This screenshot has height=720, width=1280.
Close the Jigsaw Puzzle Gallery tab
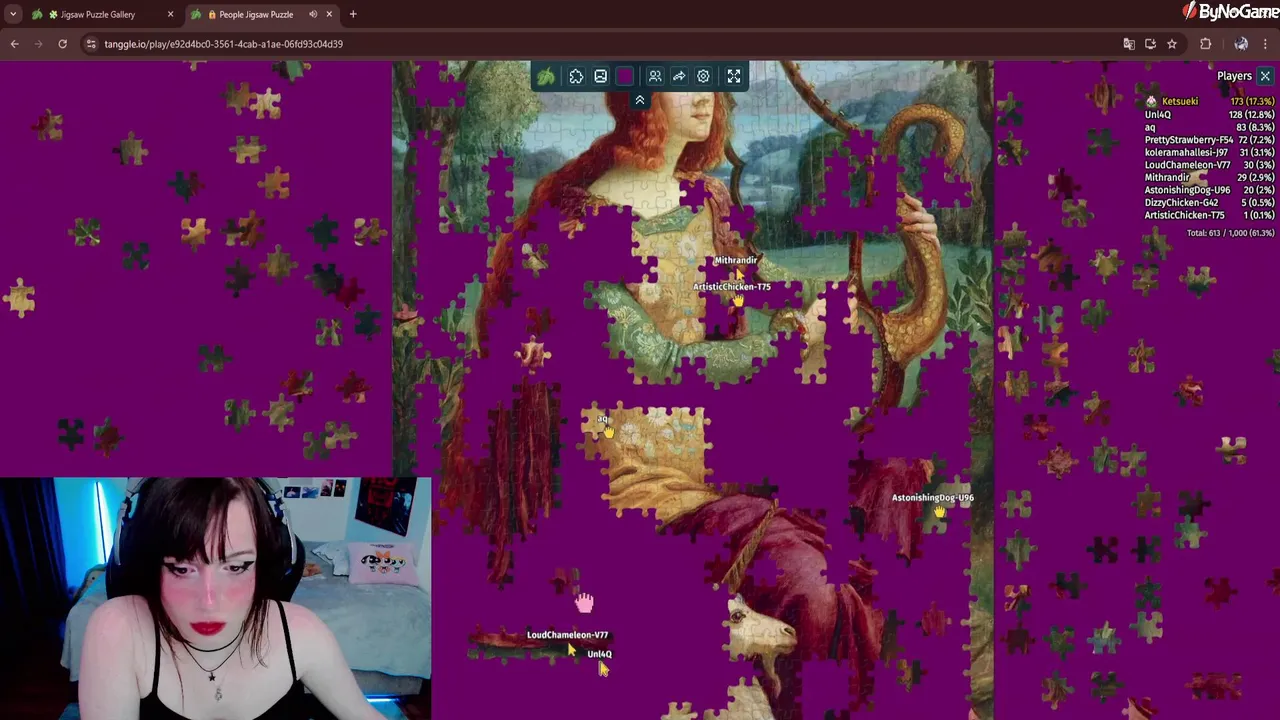(170, 14)
